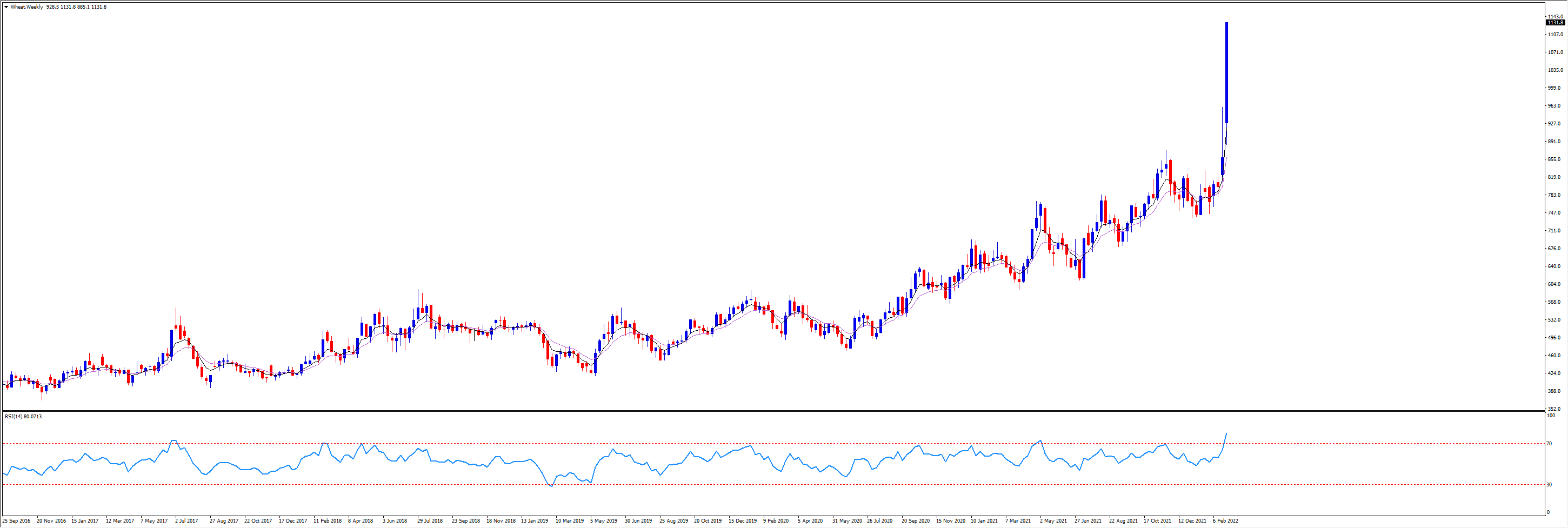Viewport: 1568px width, 528px height.
Task: Click the 29 Jul 2018 date marker
Action: [430, 520]
